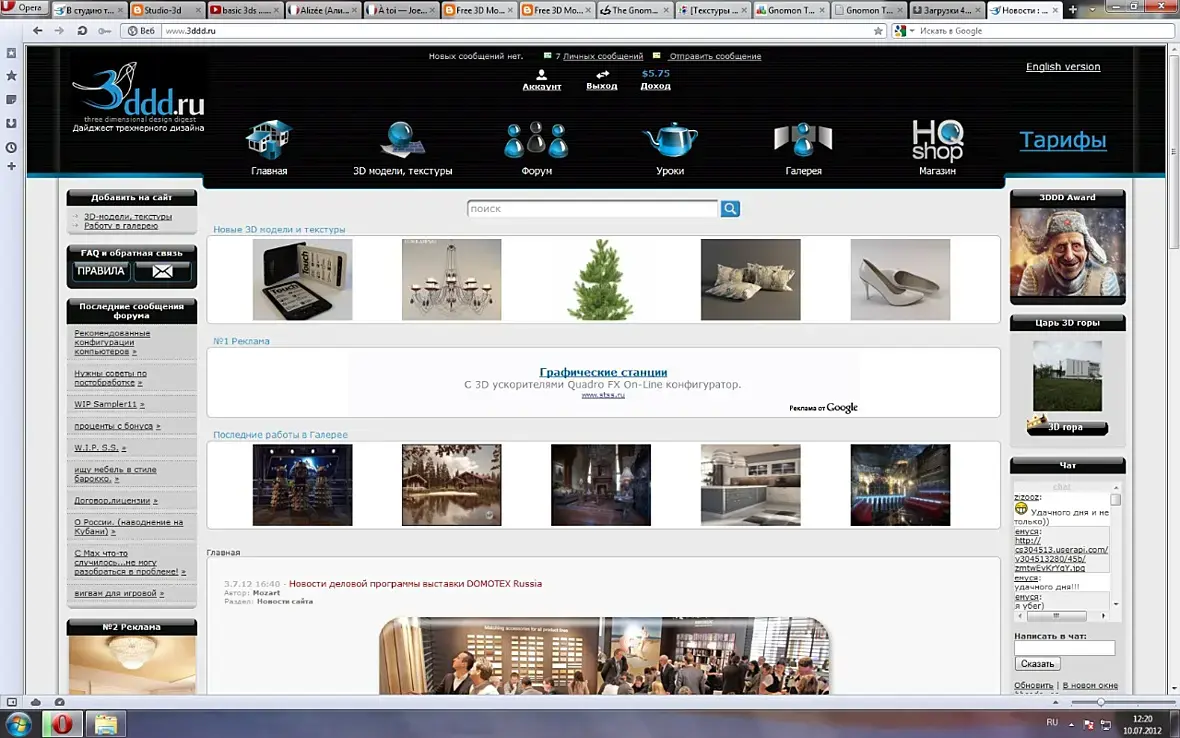Click the 3ddd.ru site logo
Viewport: 1180px width, 738px height.
(x=138, y=98)
